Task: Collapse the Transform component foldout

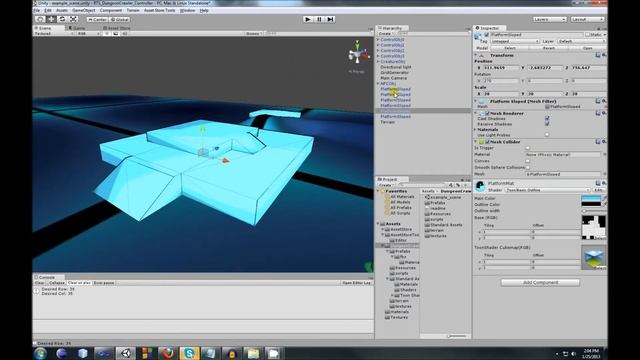Action: pos(476,55)
